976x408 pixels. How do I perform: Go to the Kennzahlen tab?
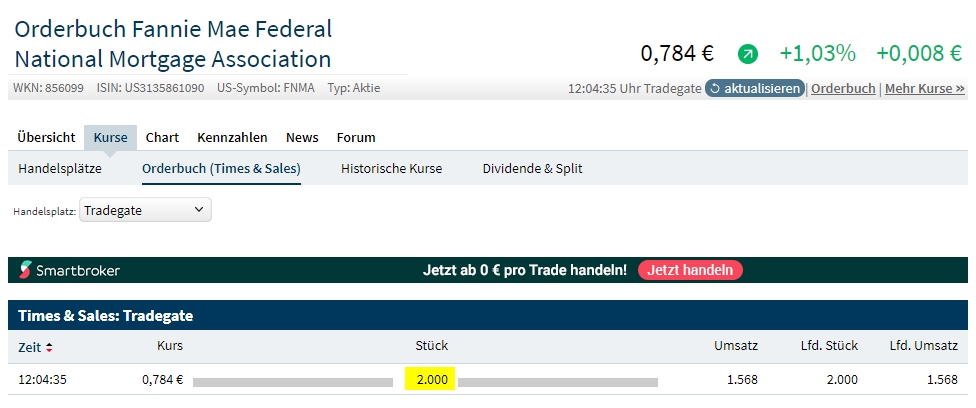[x=231, y=137]
